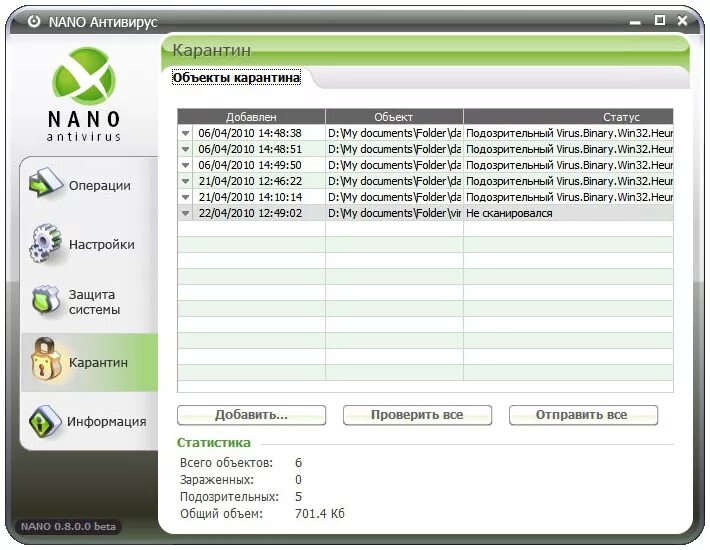Click the Проверить все button
This screenshot has height=550, width=710.
point(417,415)
